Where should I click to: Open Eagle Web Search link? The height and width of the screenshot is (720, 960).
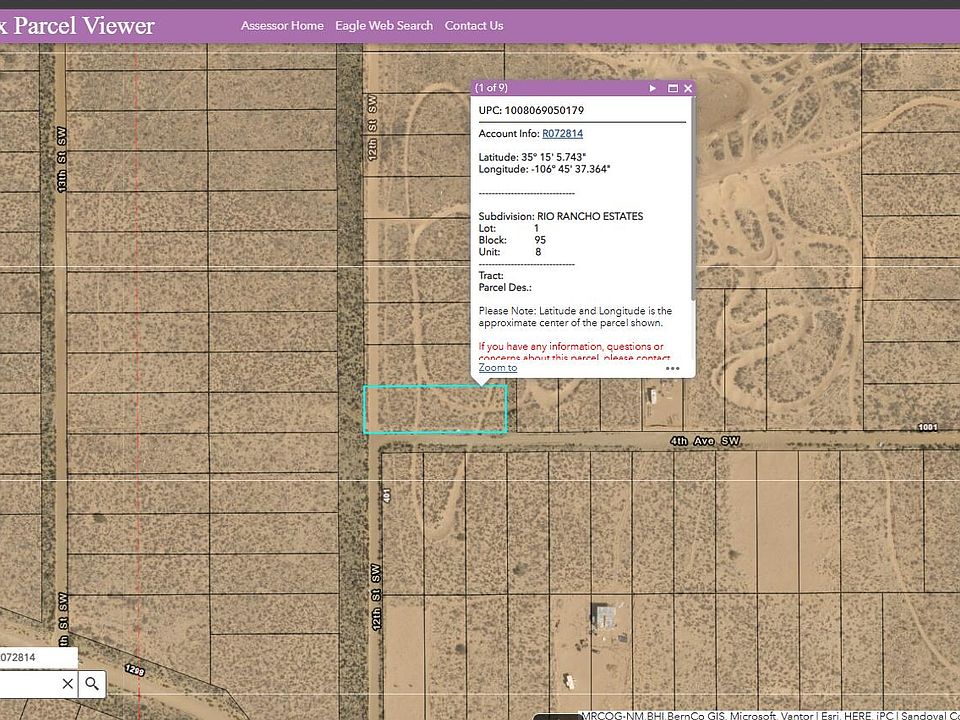tap(384, 26)
